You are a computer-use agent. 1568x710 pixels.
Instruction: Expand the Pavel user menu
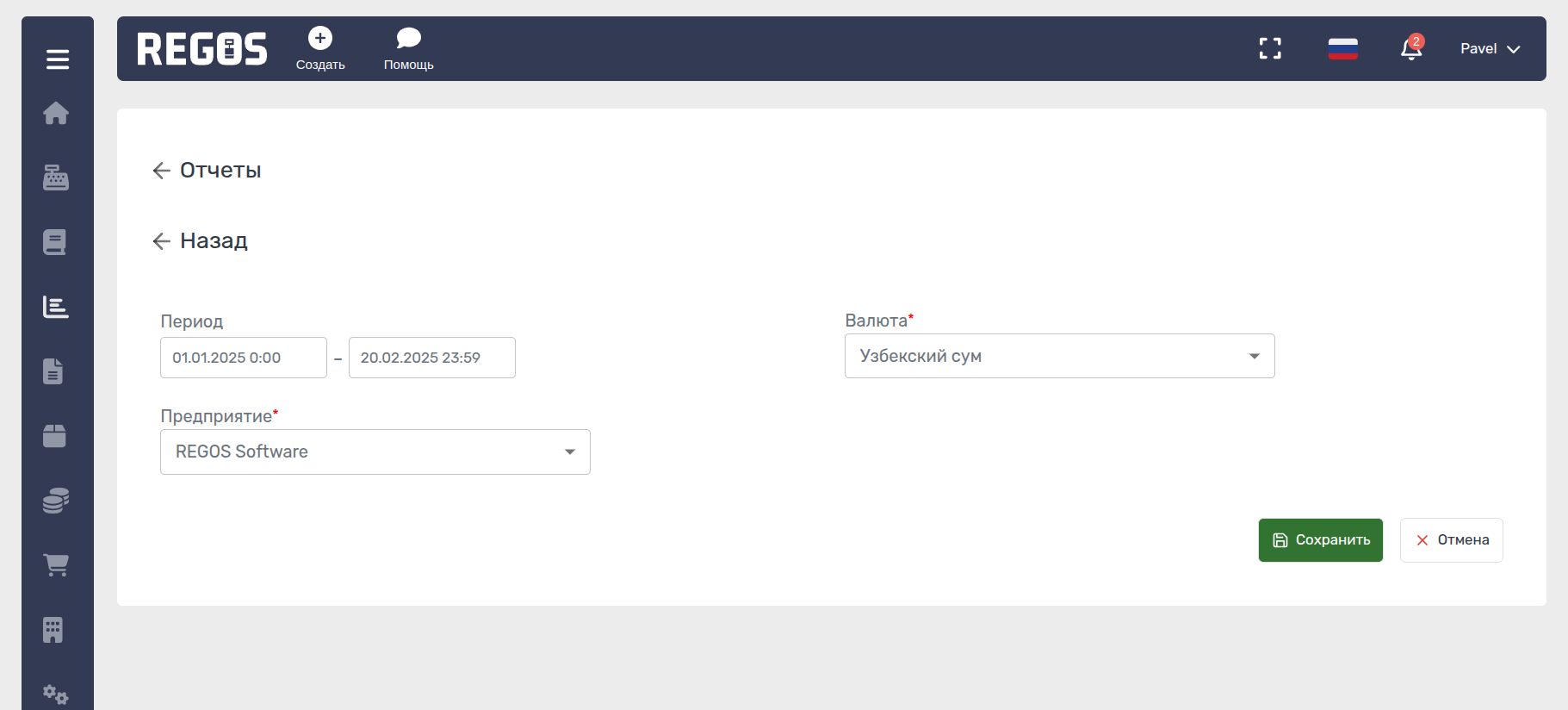click(1490, 49)
